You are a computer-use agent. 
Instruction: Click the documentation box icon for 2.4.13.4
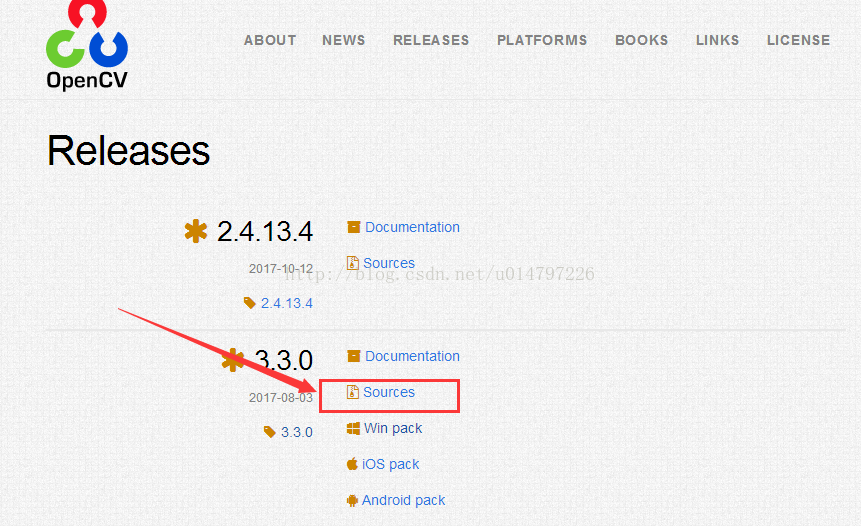[354, 227]
